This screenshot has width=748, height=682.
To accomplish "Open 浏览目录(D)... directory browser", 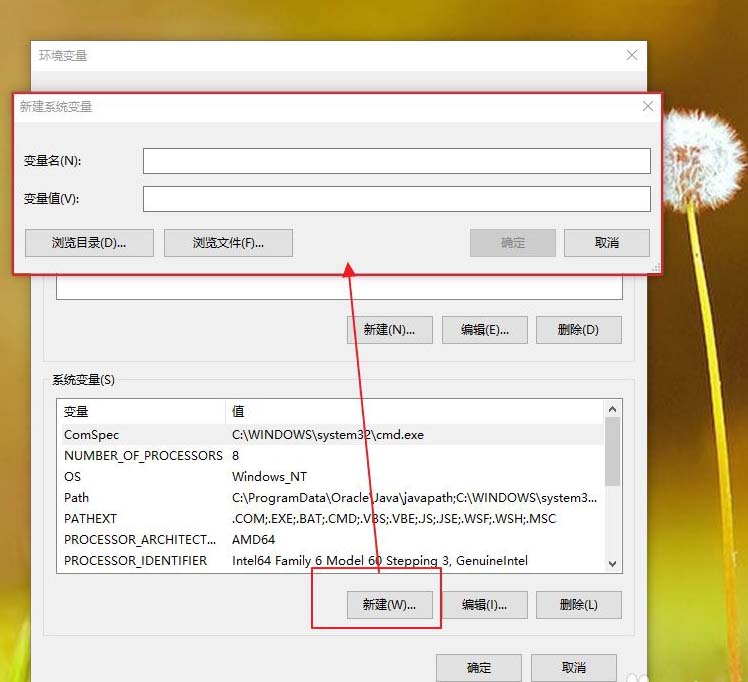I will pos(89,243).
